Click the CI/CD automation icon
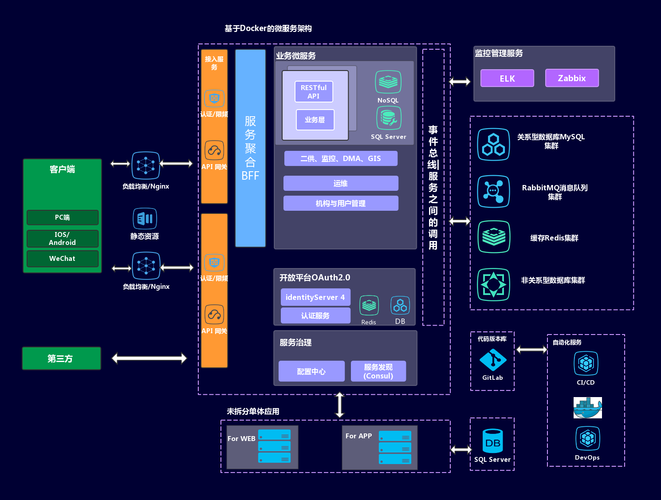 click(x=587, y=364)
